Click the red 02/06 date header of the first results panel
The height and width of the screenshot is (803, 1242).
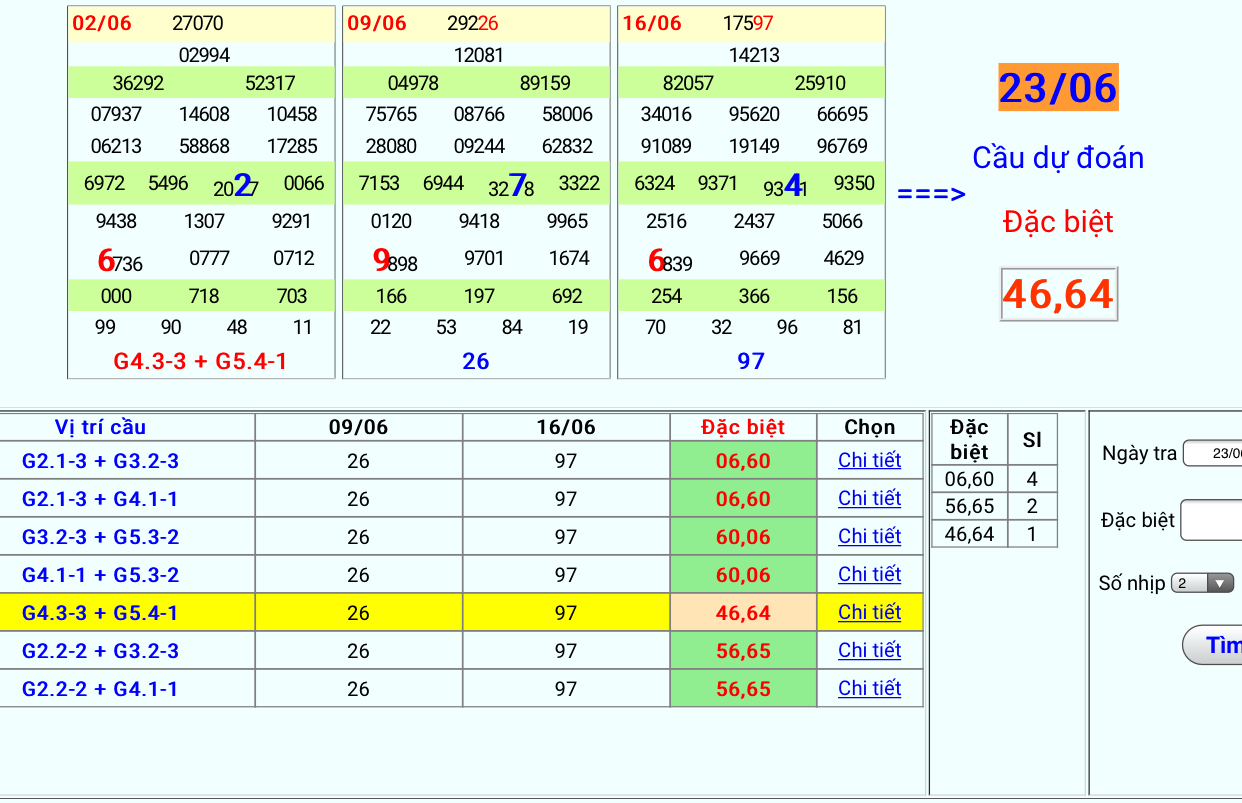coord(102,23)
